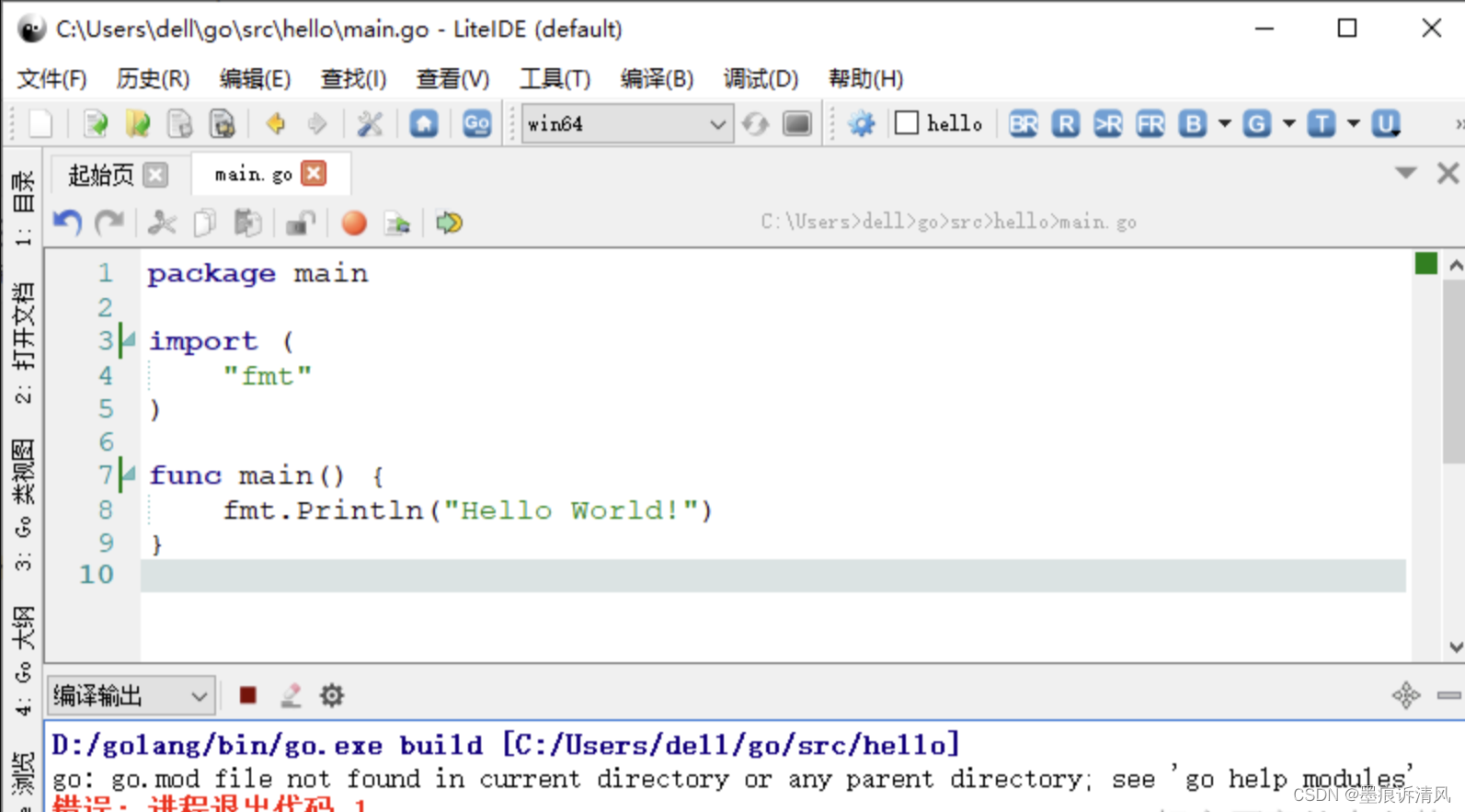The image size is (1465, 812).
Task: Toggle the lock icon in the editor toolbar
Action: (300, 223)
